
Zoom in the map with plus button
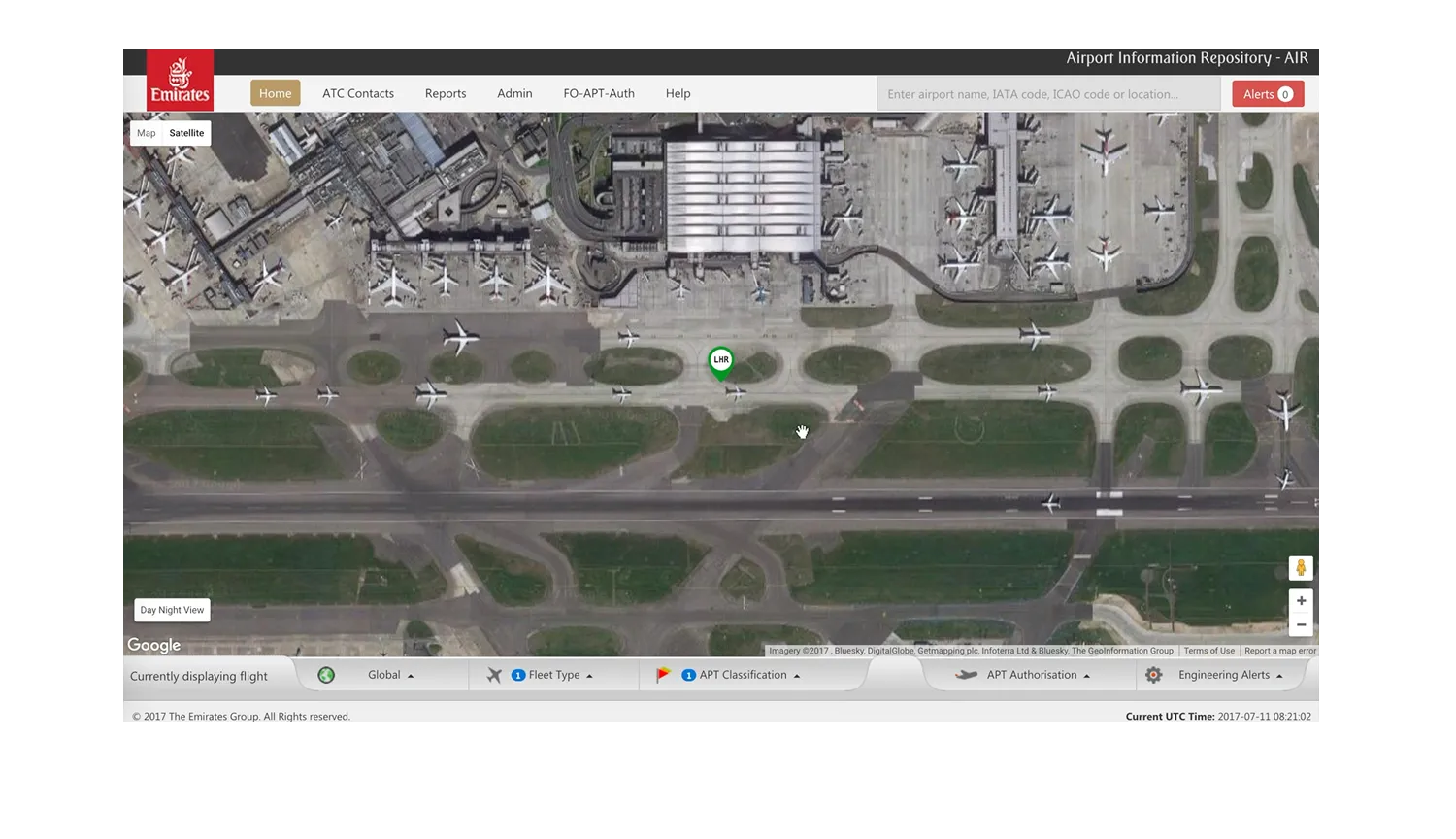[x=1301, y=601]
